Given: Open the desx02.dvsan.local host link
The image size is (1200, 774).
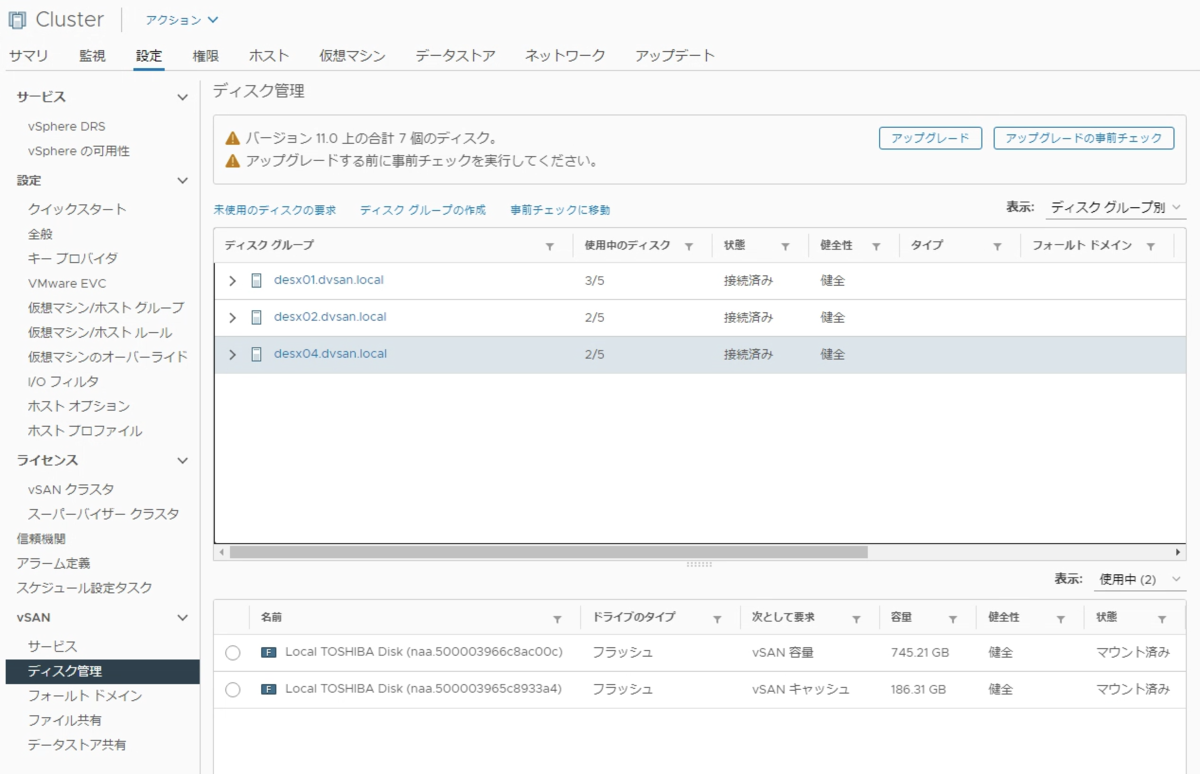Looking at the screenshot, I should point(330,317).
